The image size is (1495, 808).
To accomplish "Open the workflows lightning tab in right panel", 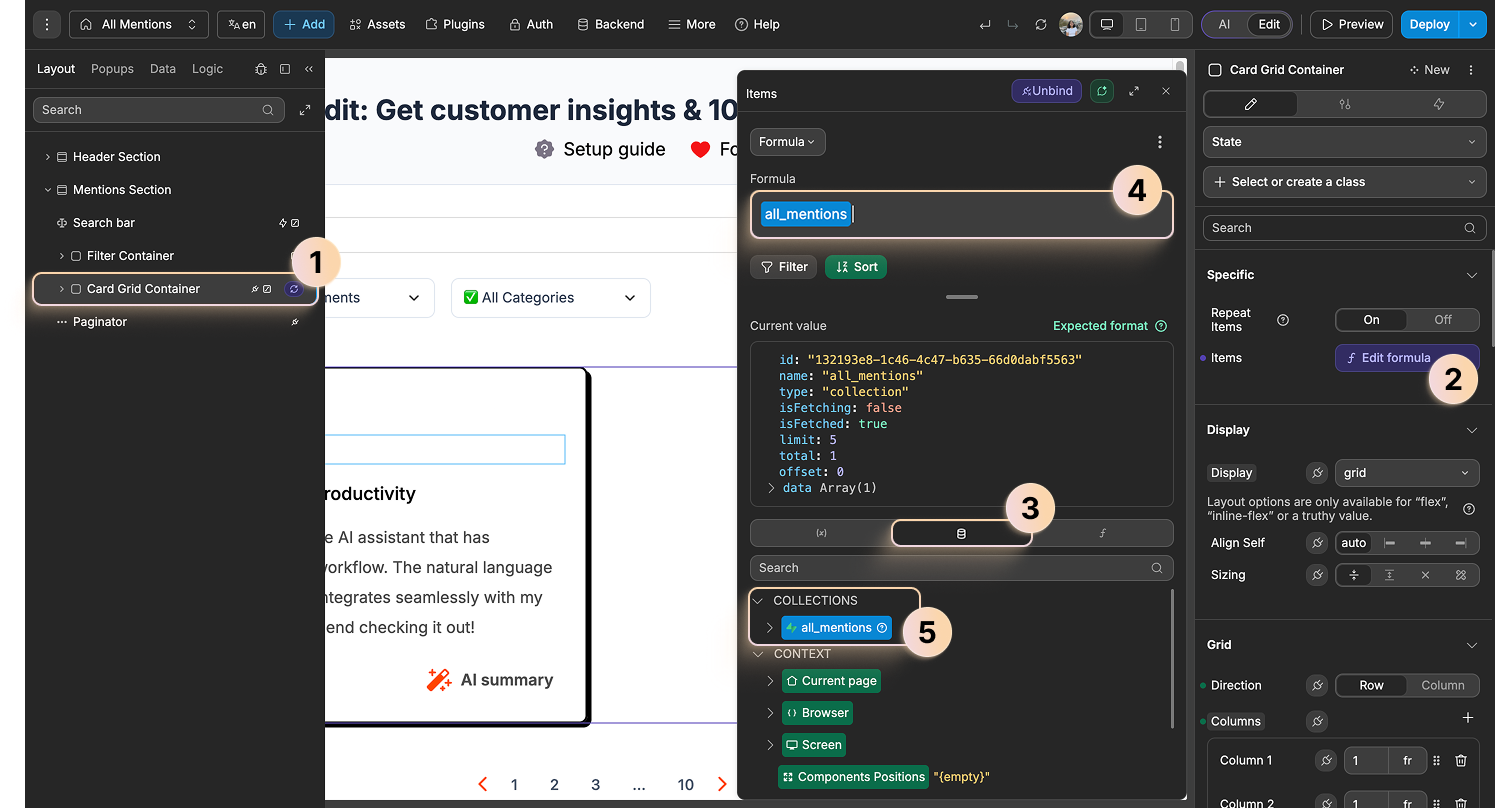I will point(1439,104).
